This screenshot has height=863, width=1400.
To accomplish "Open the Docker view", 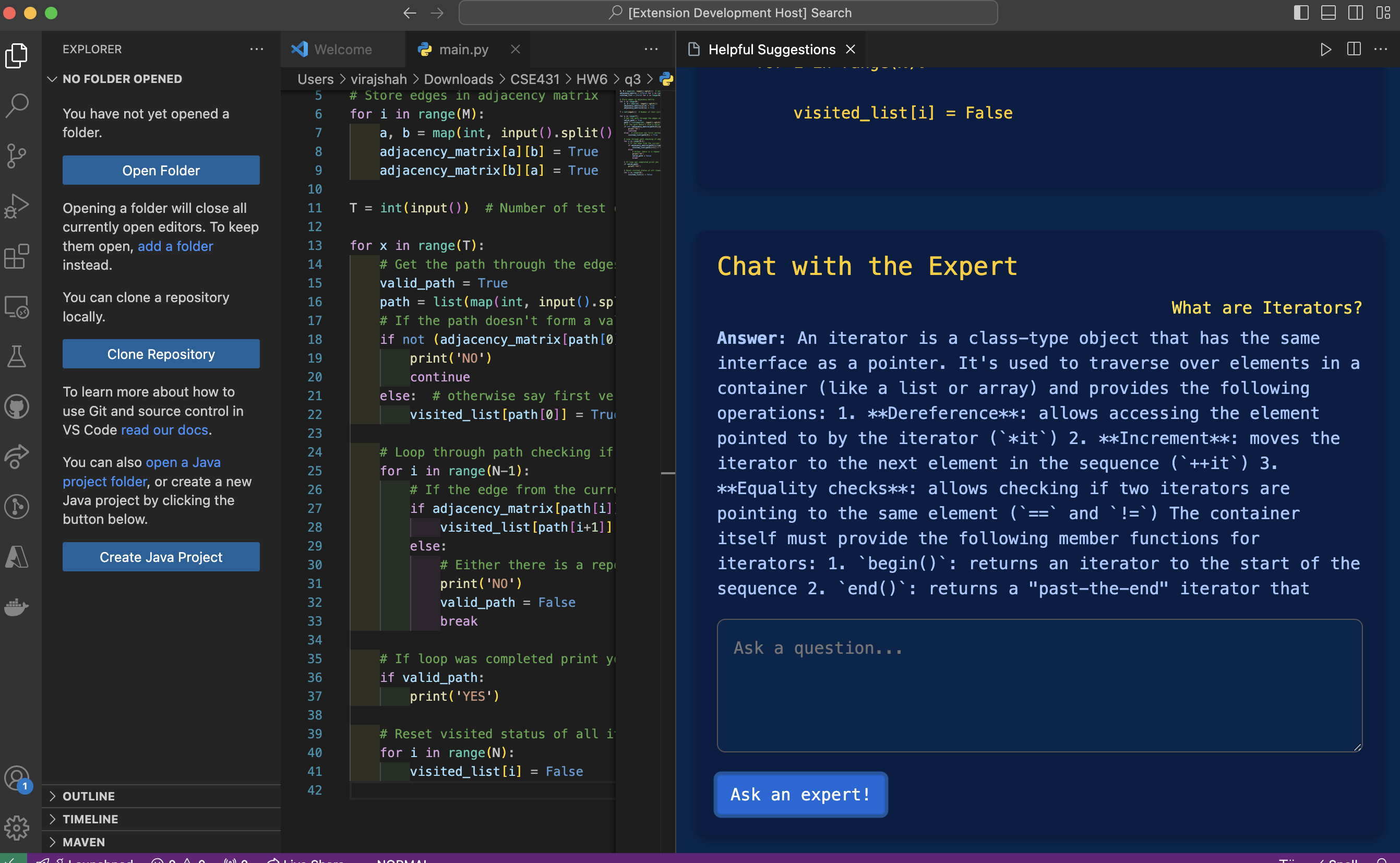I will [x=17, y=606].
